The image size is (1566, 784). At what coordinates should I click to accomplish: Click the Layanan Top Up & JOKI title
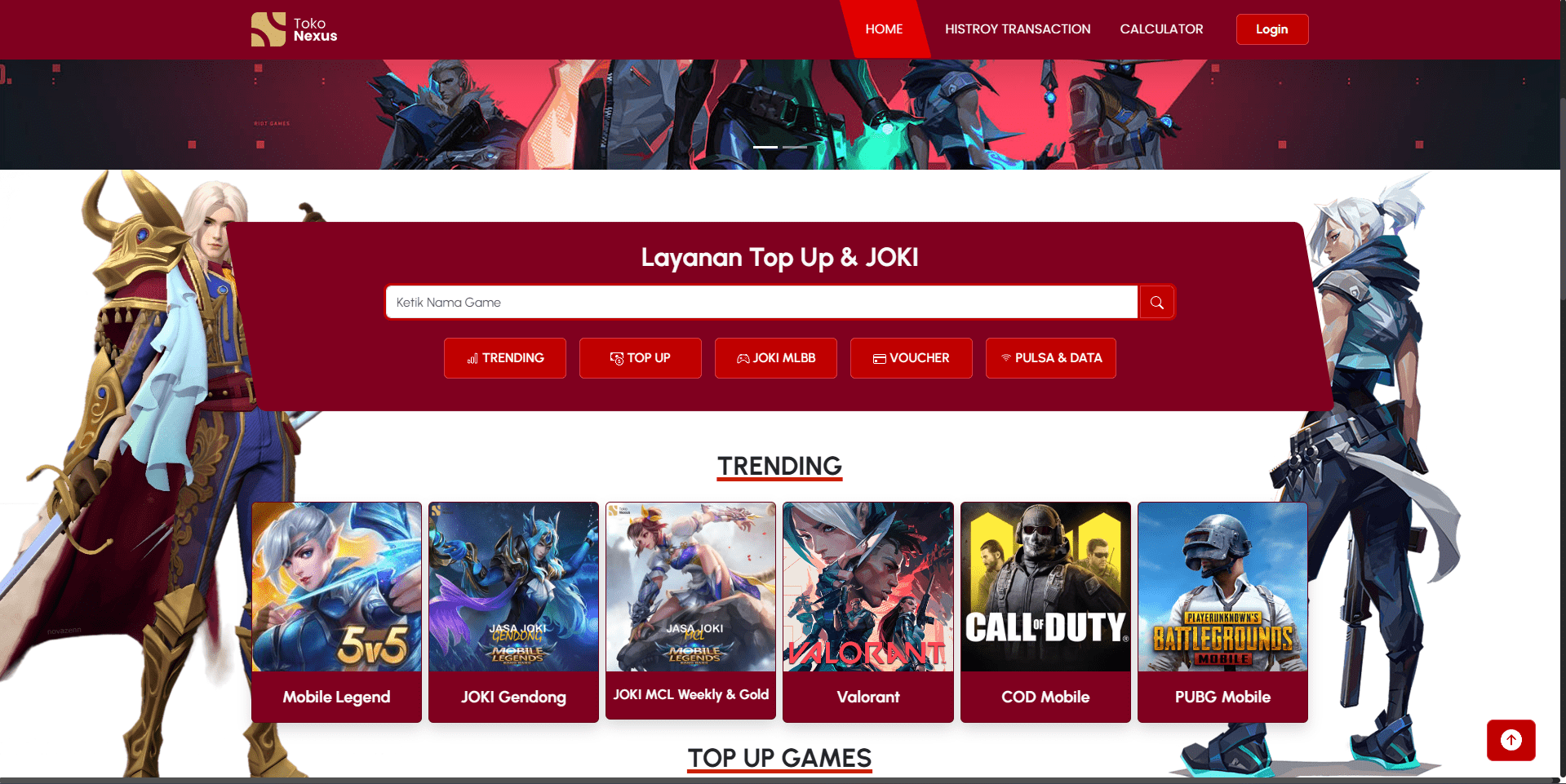[x=779, y=258]
